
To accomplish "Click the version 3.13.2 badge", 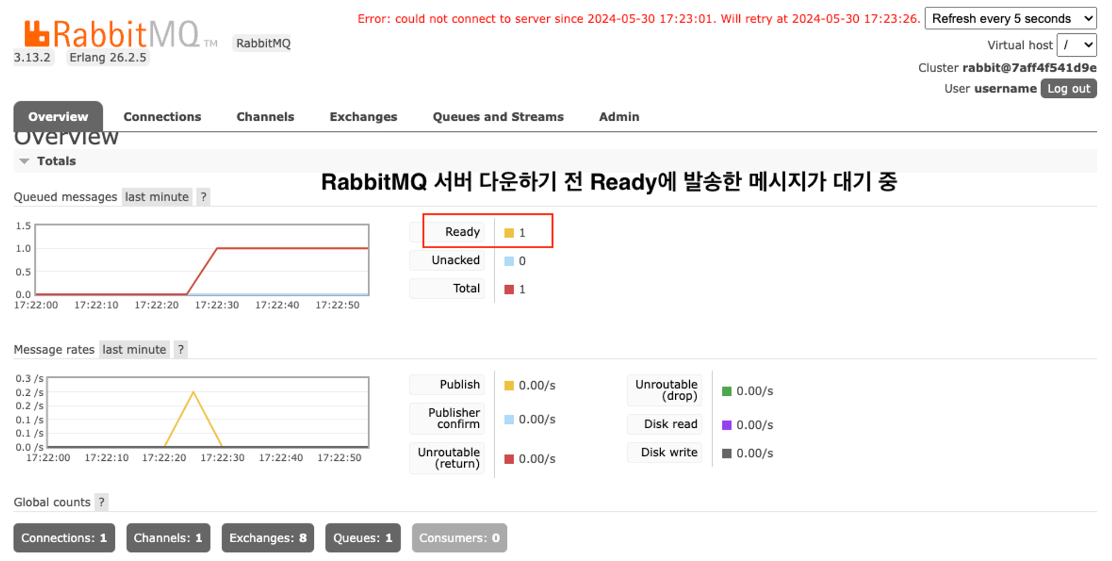I will click(33, 57).
